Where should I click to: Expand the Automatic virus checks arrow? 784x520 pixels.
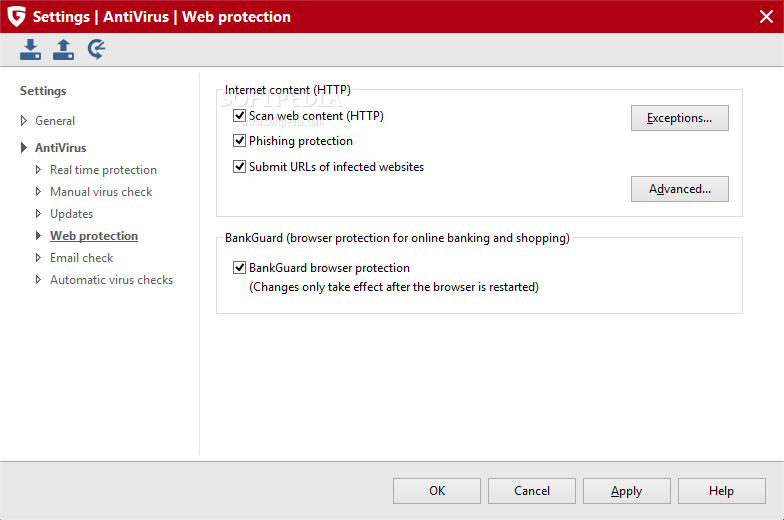pos(39,280)
